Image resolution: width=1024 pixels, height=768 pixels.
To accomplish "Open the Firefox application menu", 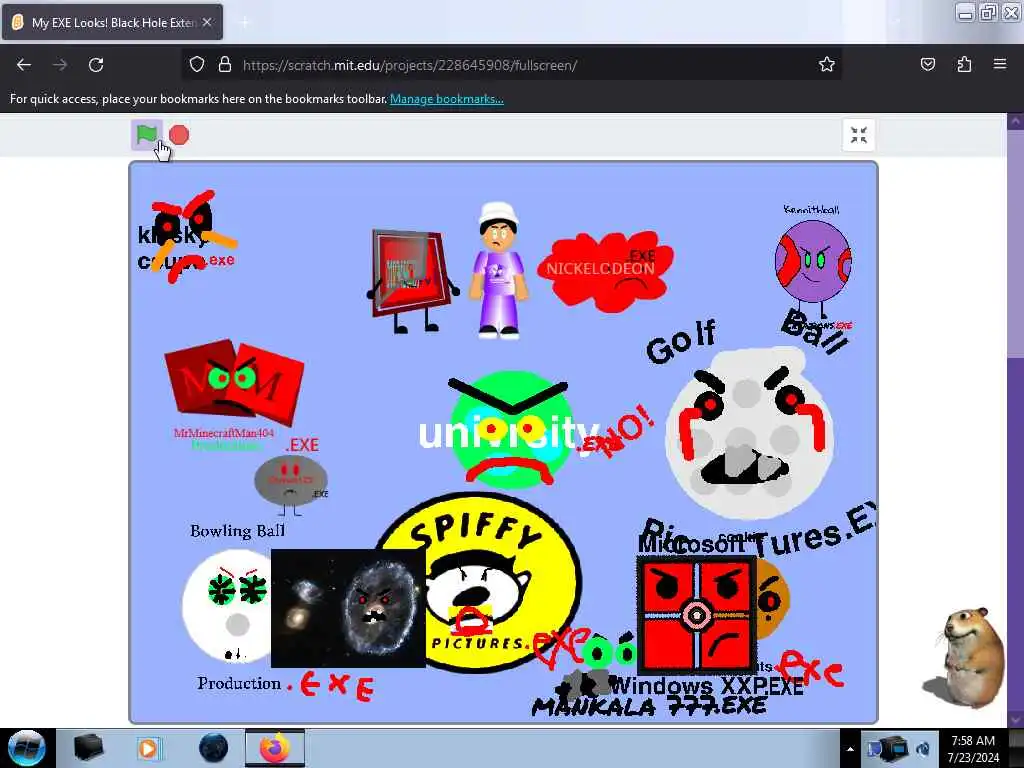I will [x=1000, y=65].
